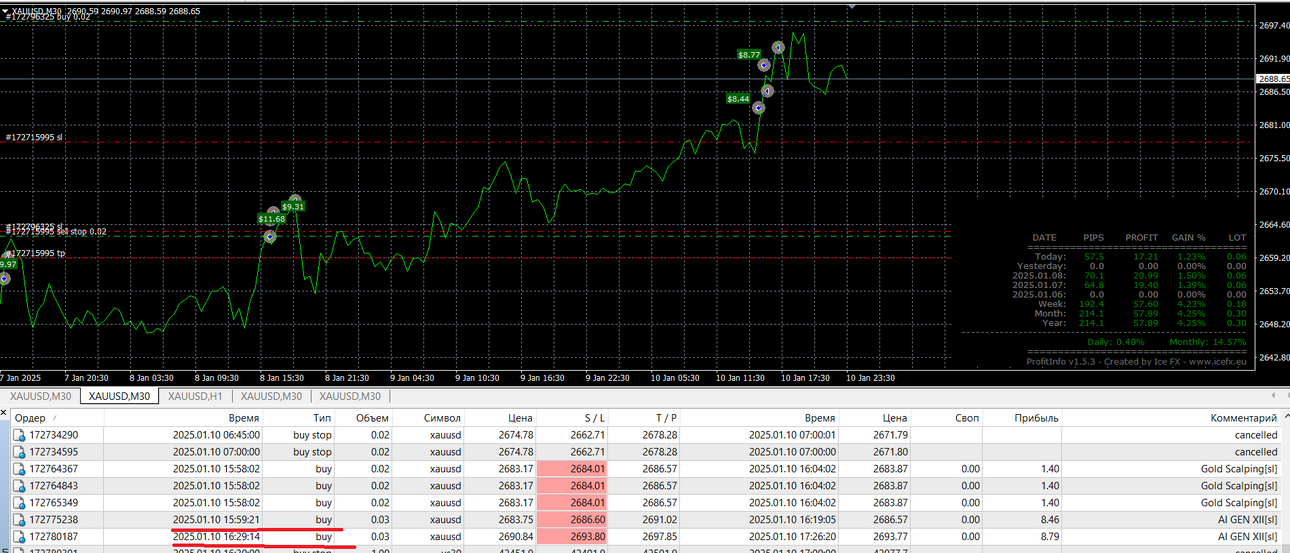The height and width of the screenshot is (553, 1290).
Task: Select the icon of order 172765349
Action: tap(19, 503)
